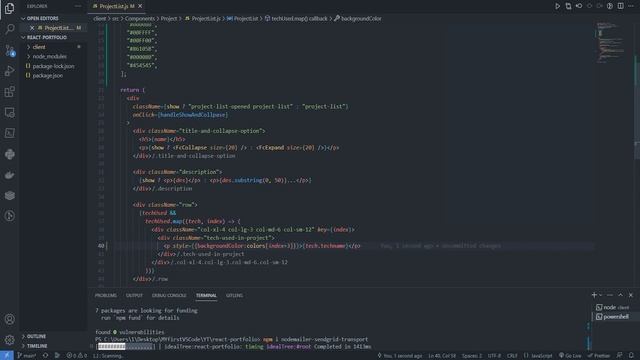Switch to the PROBLEMS panel tab
Viewport: 640px width, 360px height.
(106, 295)
